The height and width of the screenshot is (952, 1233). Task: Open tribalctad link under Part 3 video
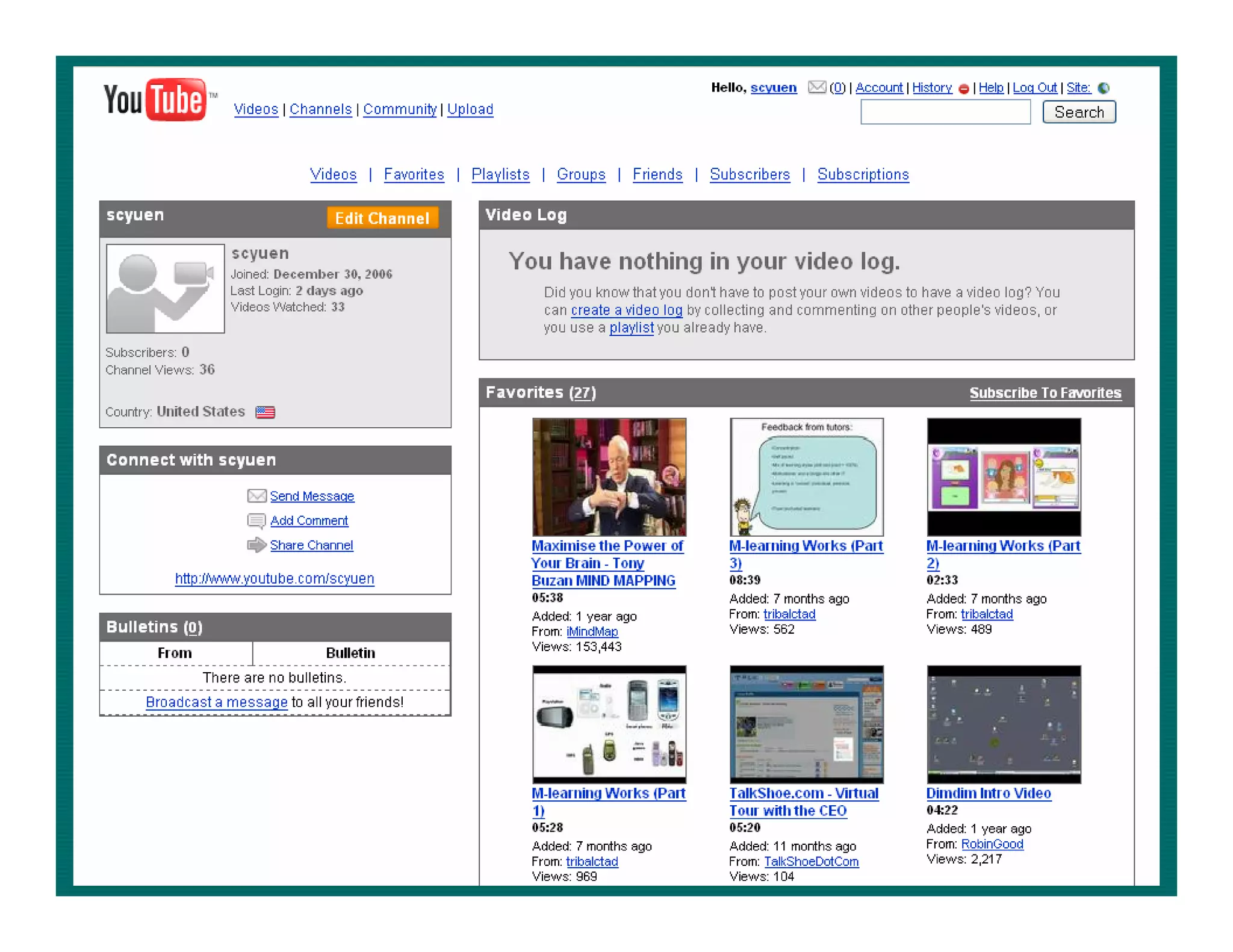tap(789, 614)
